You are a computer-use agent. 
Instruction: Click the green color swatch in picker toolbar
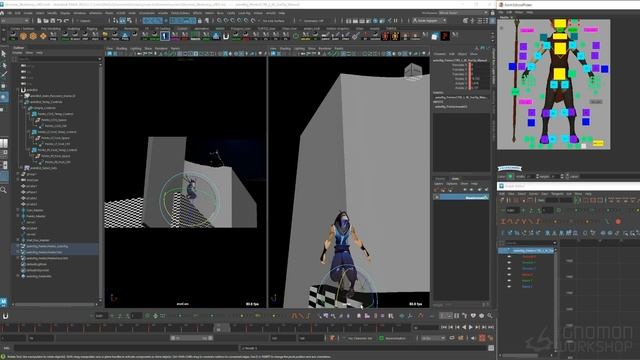pyautogui.click(x=510, y=176)
